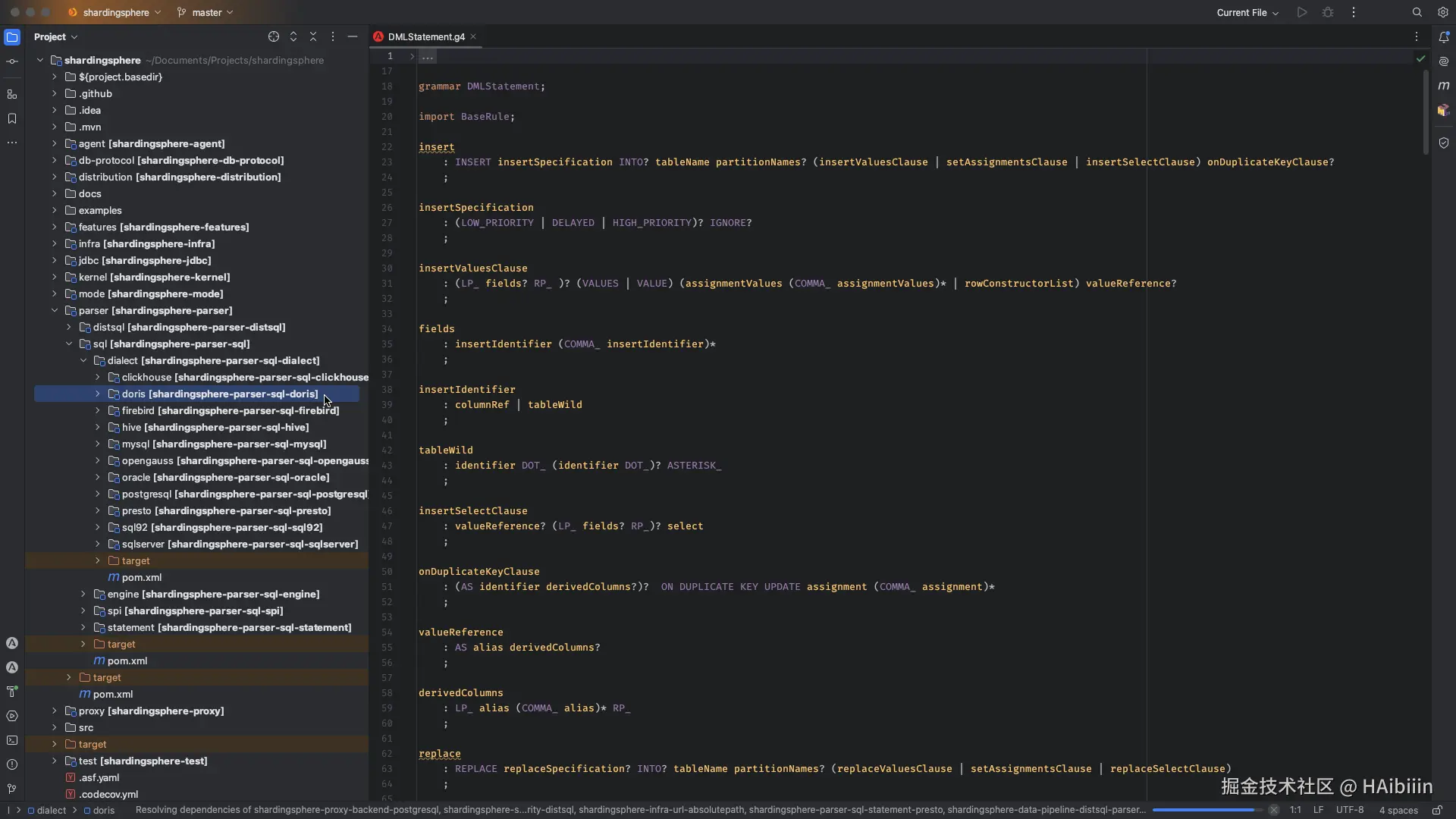
Task: Click the Run button in toolbar
Action: [1301, 12]
